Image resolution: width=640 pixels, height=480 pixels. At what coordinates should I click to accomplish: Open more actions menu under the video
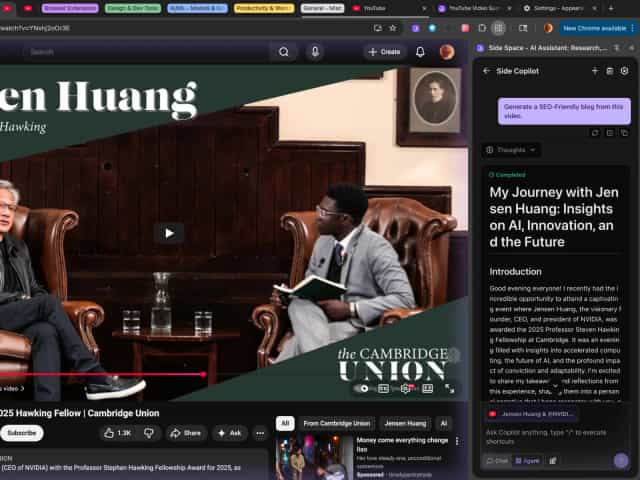[x=260, y=433]
